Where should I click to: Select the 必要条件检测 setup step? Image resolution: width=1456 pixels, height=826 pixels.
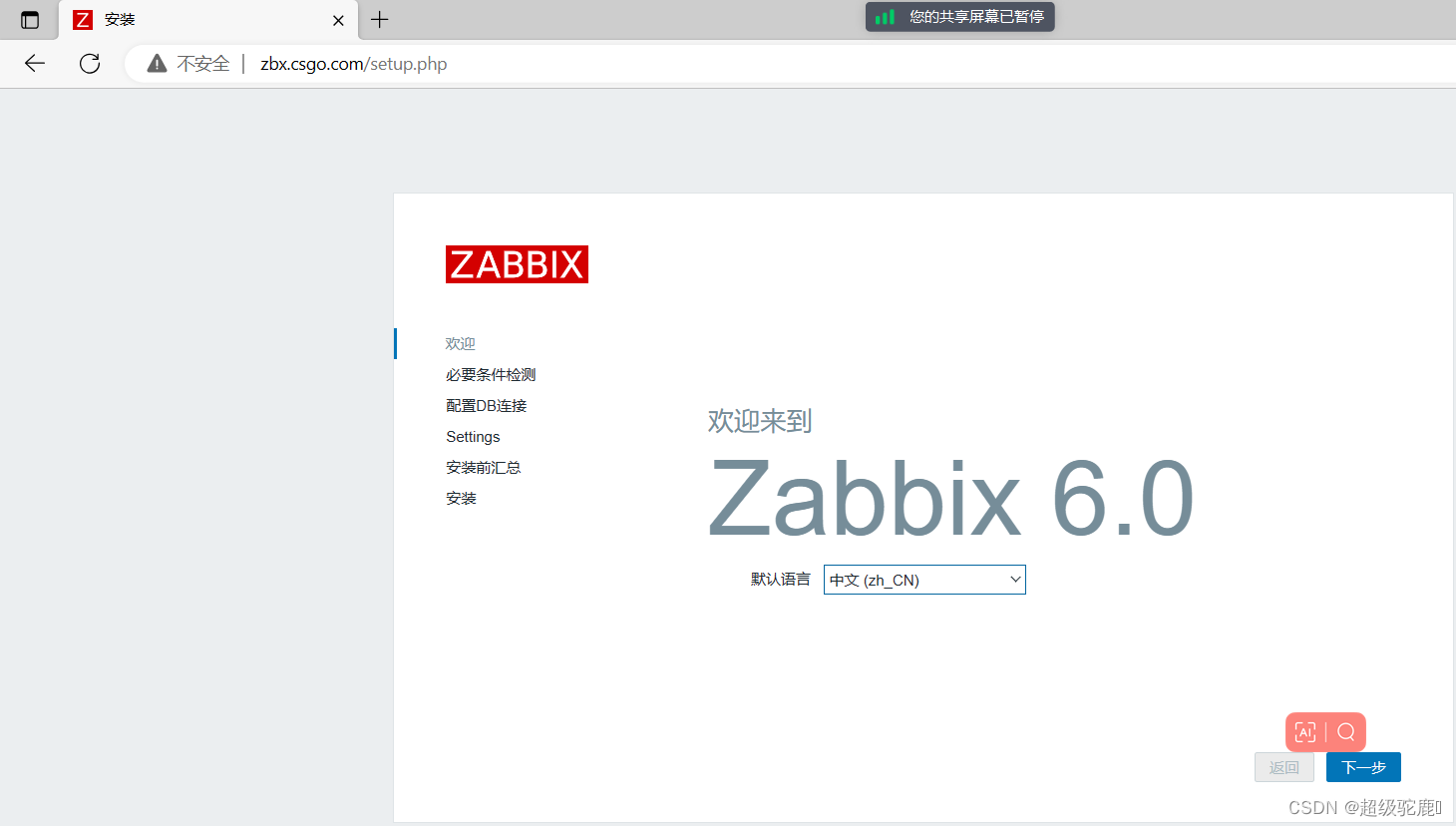[491, 374]
